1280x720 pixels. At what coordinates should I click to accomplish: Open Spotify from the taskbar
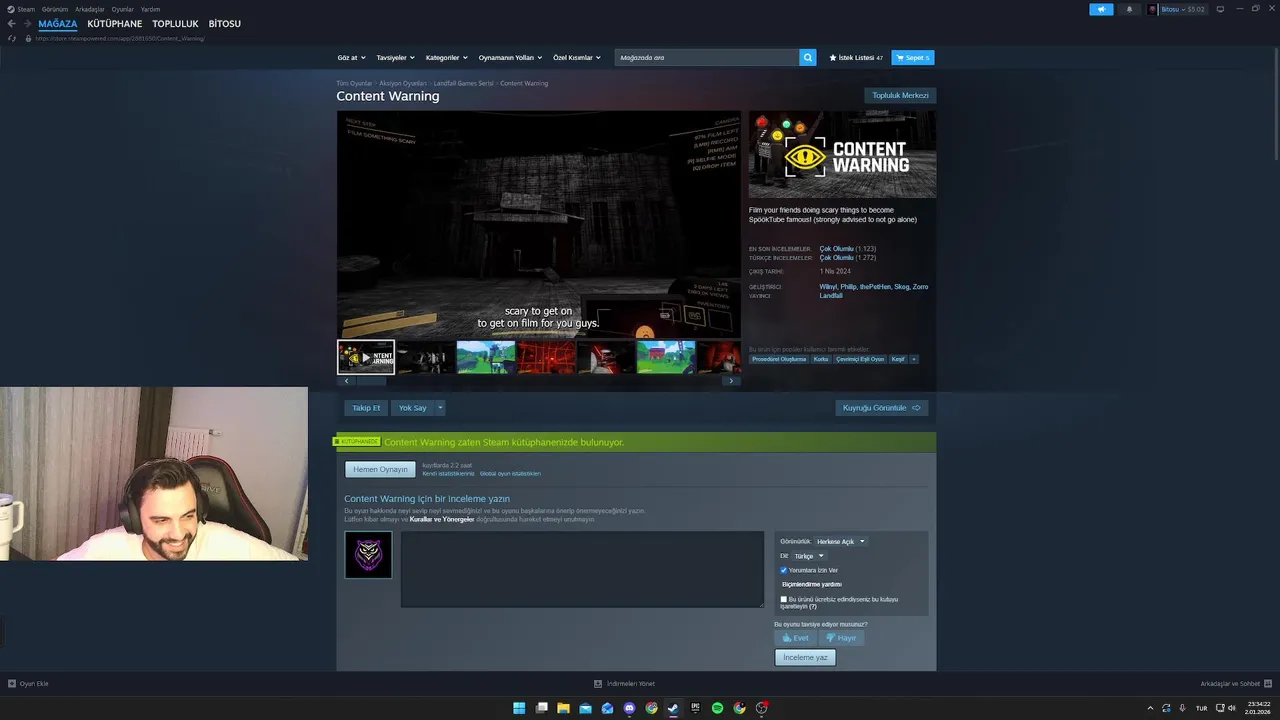[x=717, y=708]
